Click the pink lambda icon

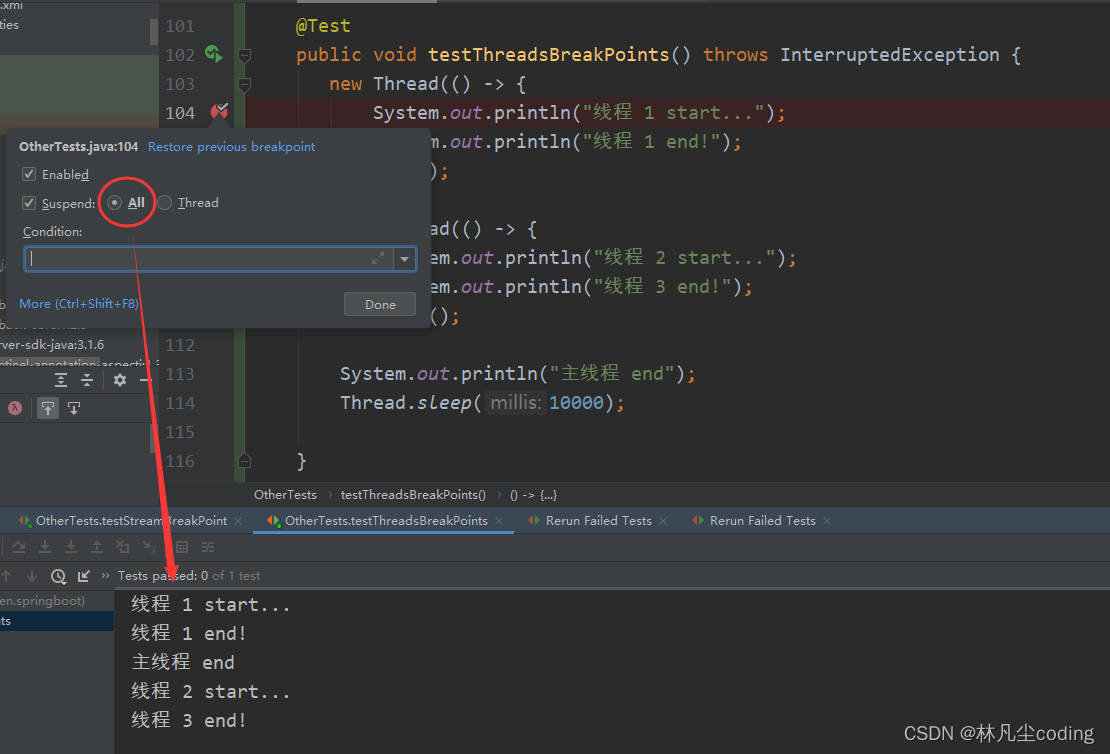tap(15, 408)
